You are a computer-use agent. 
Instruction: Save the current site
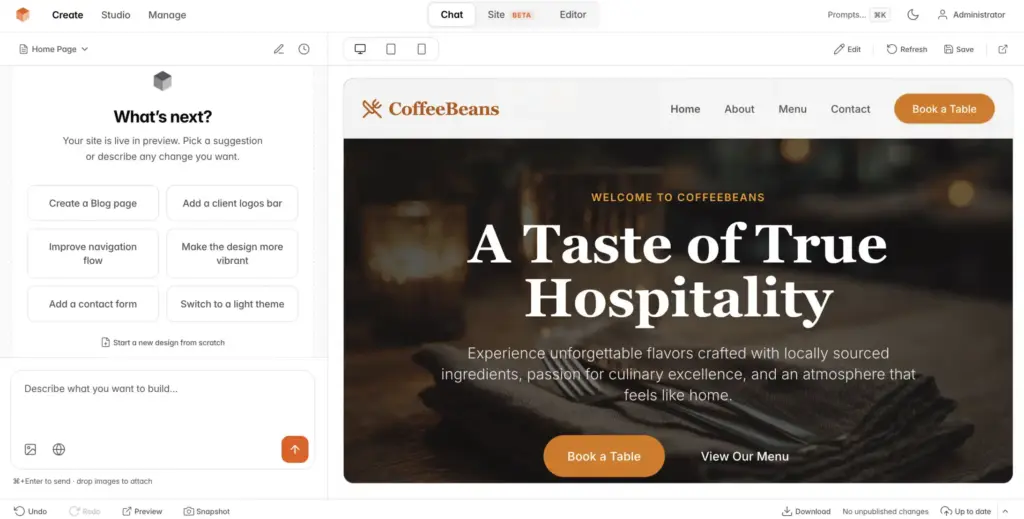(959, 49)
